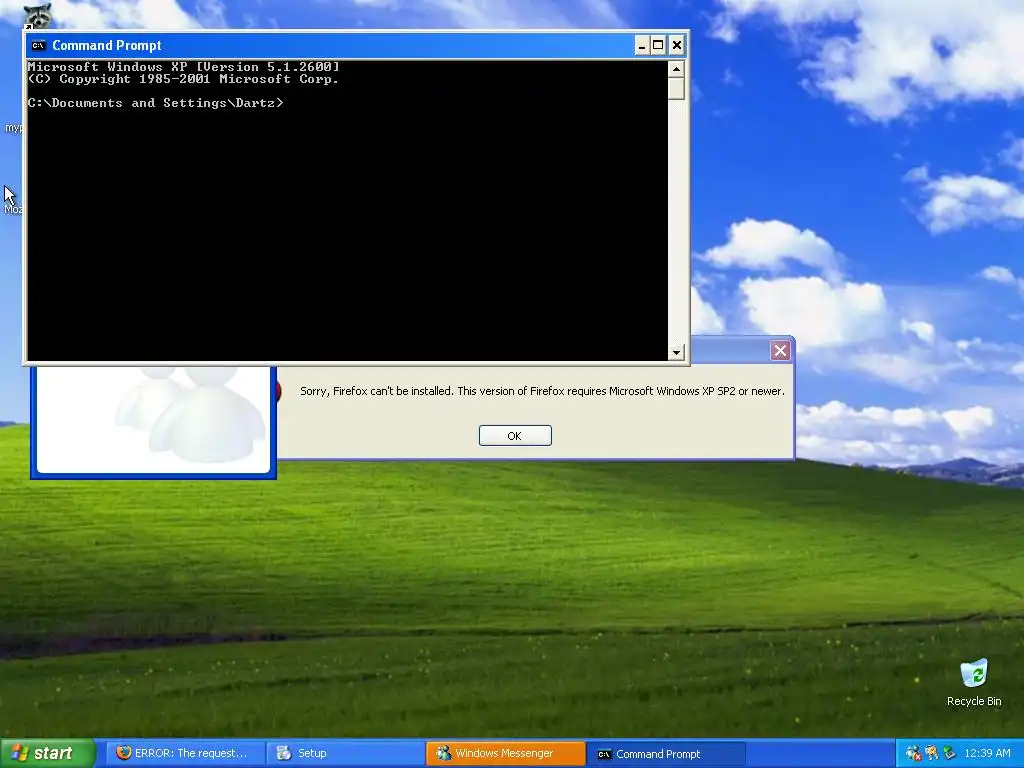The width and height of the screenshot is (1024, 768).
Task: Click the "Sorry, Firefox can't be installed" message text
Action: [x=542, y=391]
